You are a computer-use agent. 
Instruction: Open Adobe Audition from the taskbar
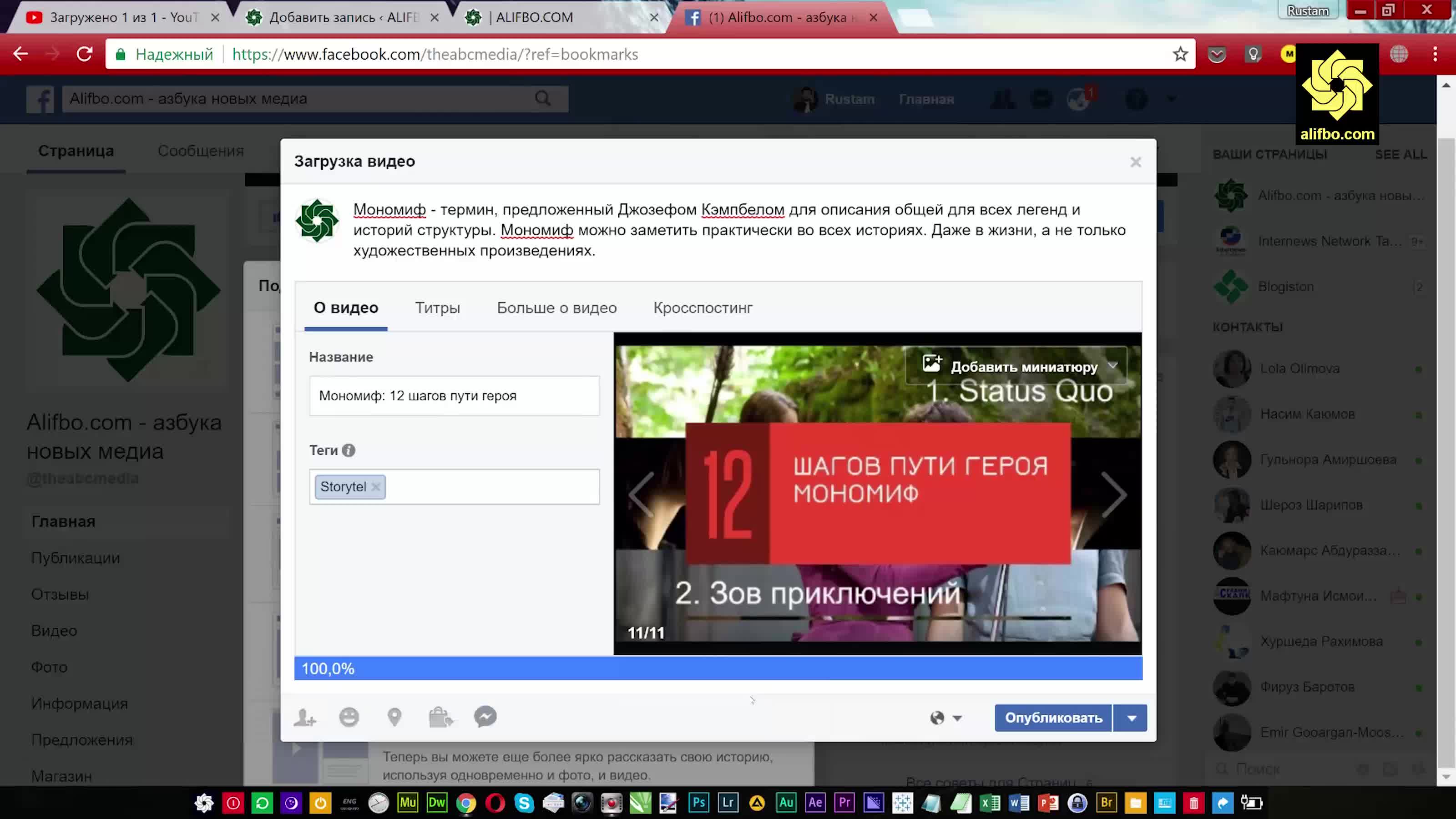tap(786, 803)
